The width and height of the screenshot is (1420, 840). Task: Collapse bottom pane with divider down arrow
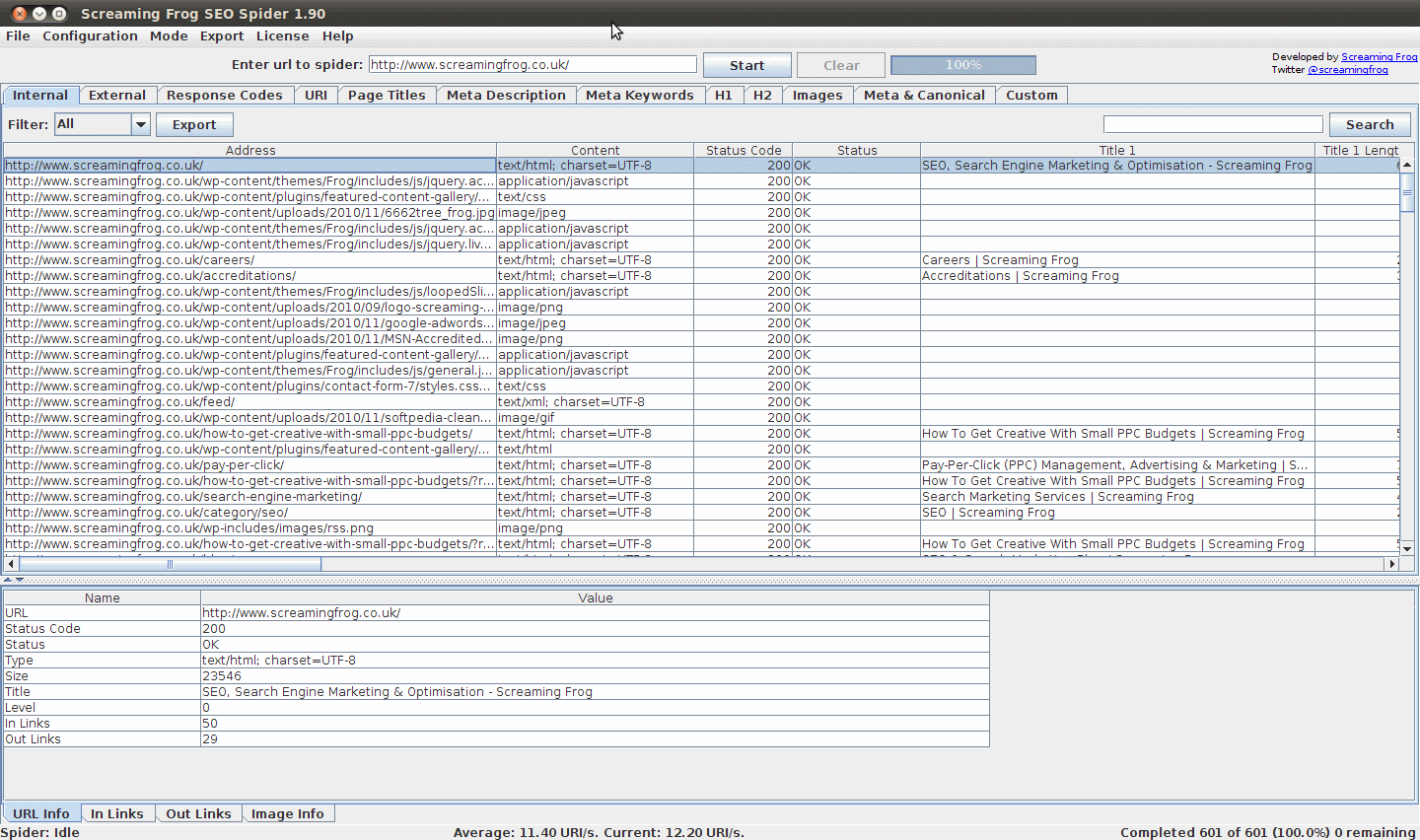click(19, 580)
